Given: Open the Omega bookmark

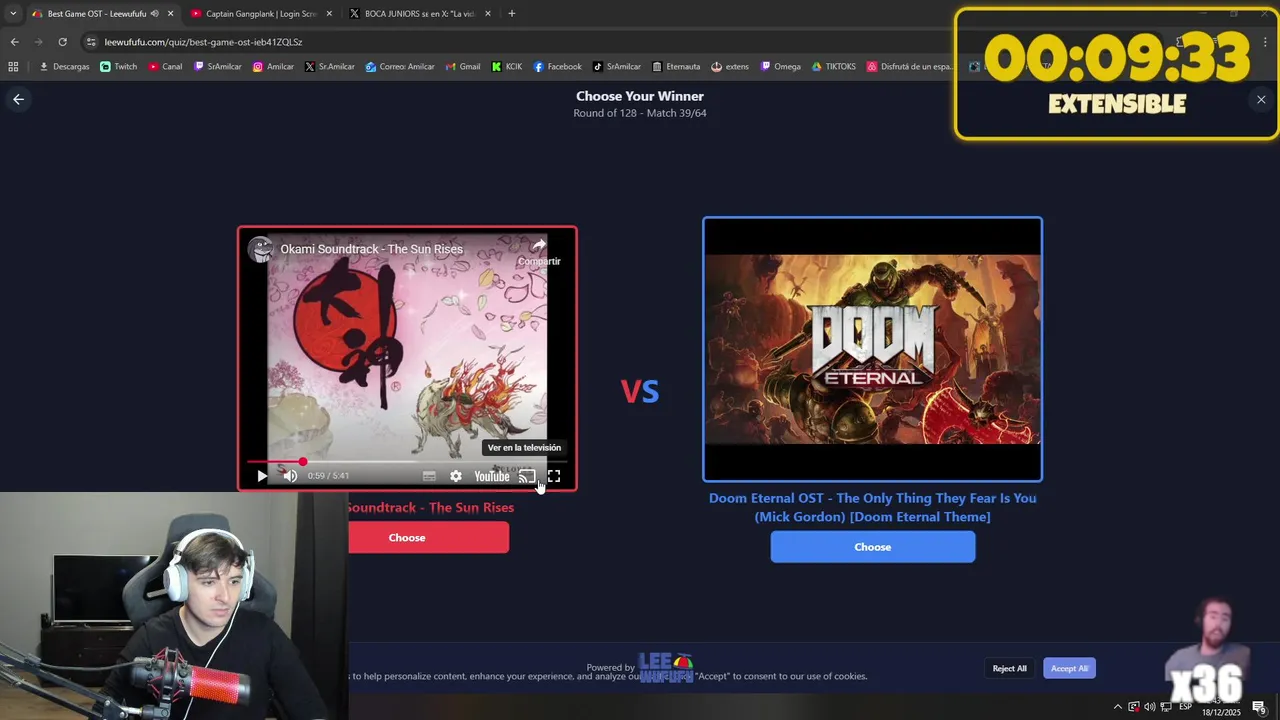Looking at the screenshot, I should pyautogui.click(x=781, y=66).
